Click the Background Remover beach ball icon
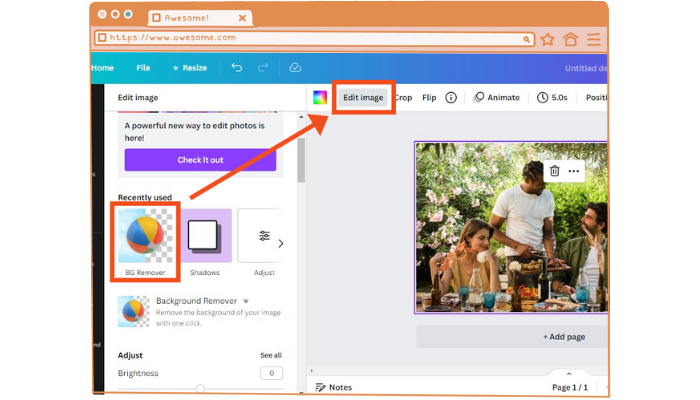Viewport: 700px width, 400px height. point(133,311)
